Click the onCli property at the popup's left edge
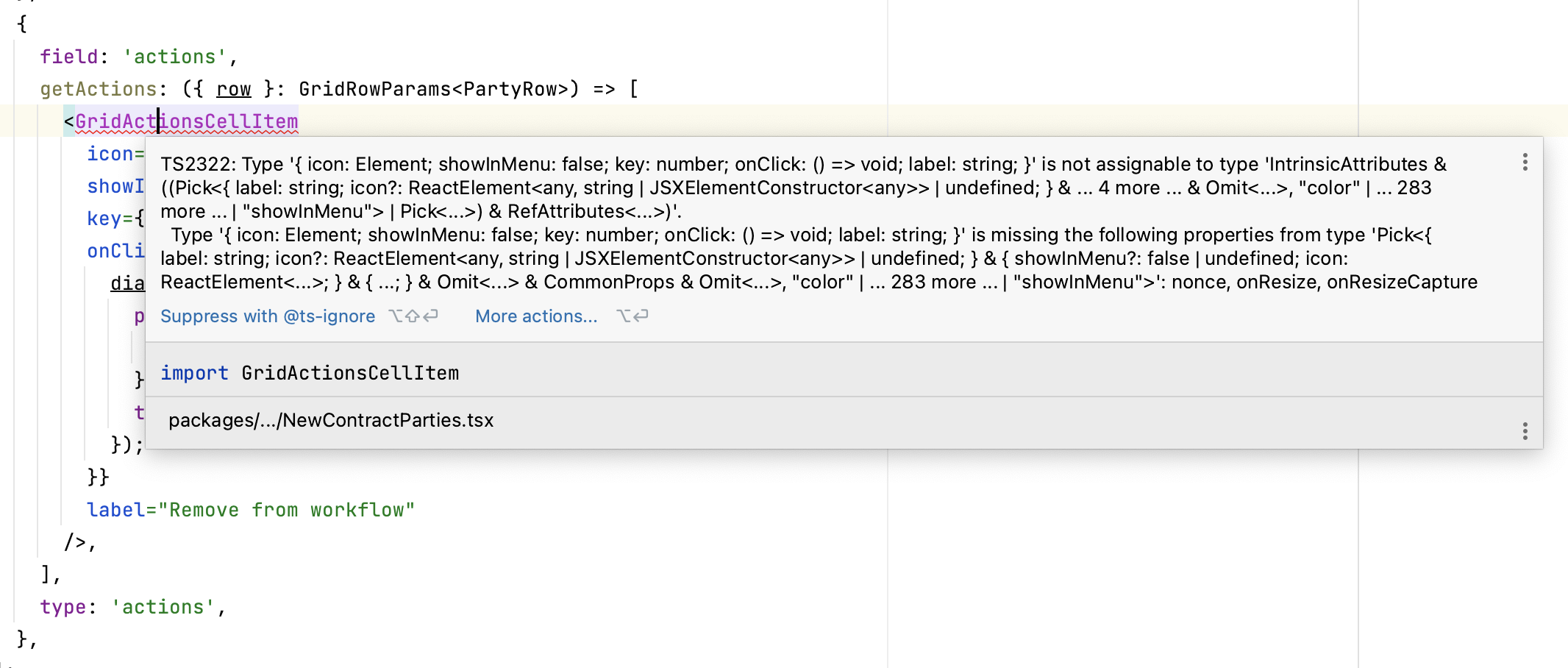The image size is (1568, 668). point(115,251)
